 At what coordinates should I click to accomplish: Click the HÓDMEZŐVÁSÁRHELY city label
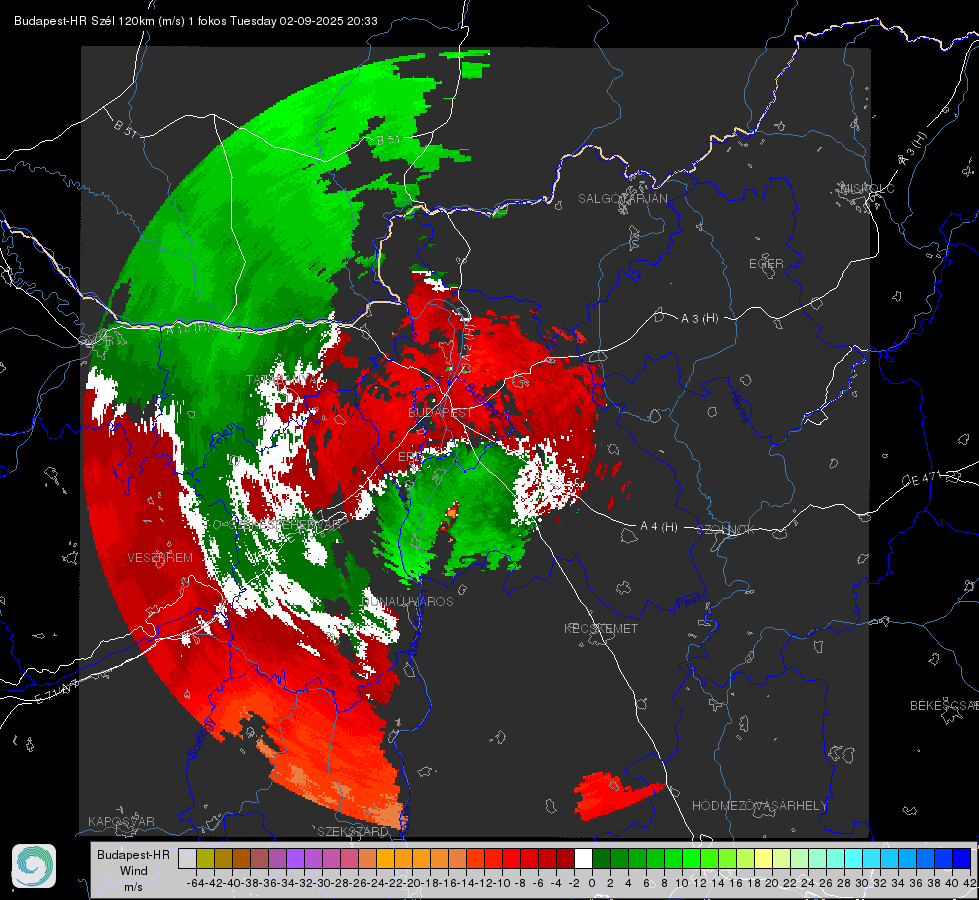pos(759,806)
